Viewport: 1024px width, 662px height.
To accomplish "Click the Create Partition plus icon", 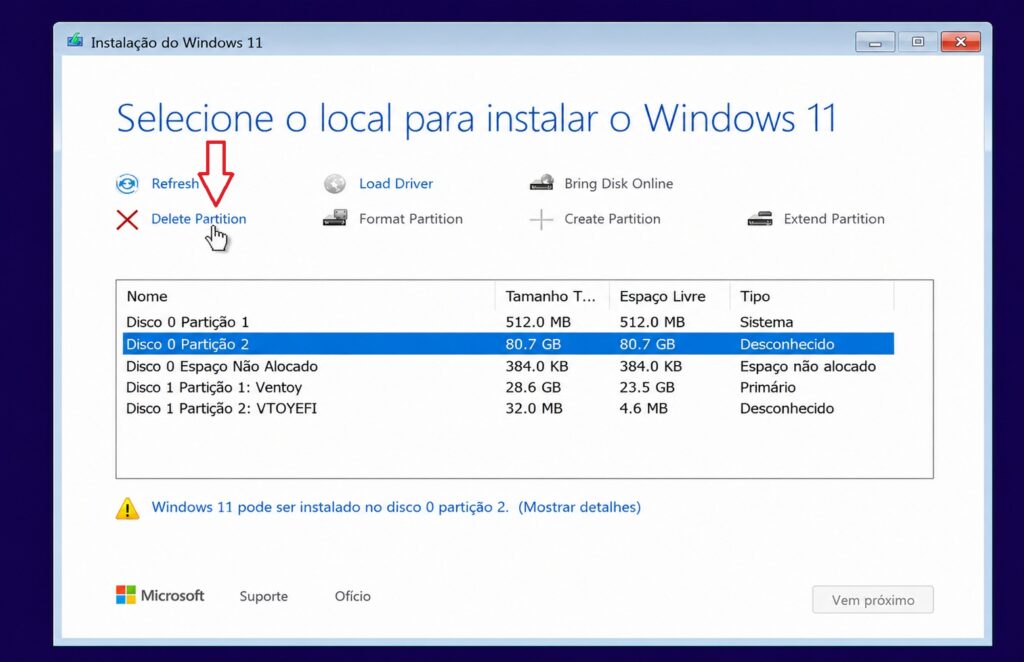I will click(541, 219).
